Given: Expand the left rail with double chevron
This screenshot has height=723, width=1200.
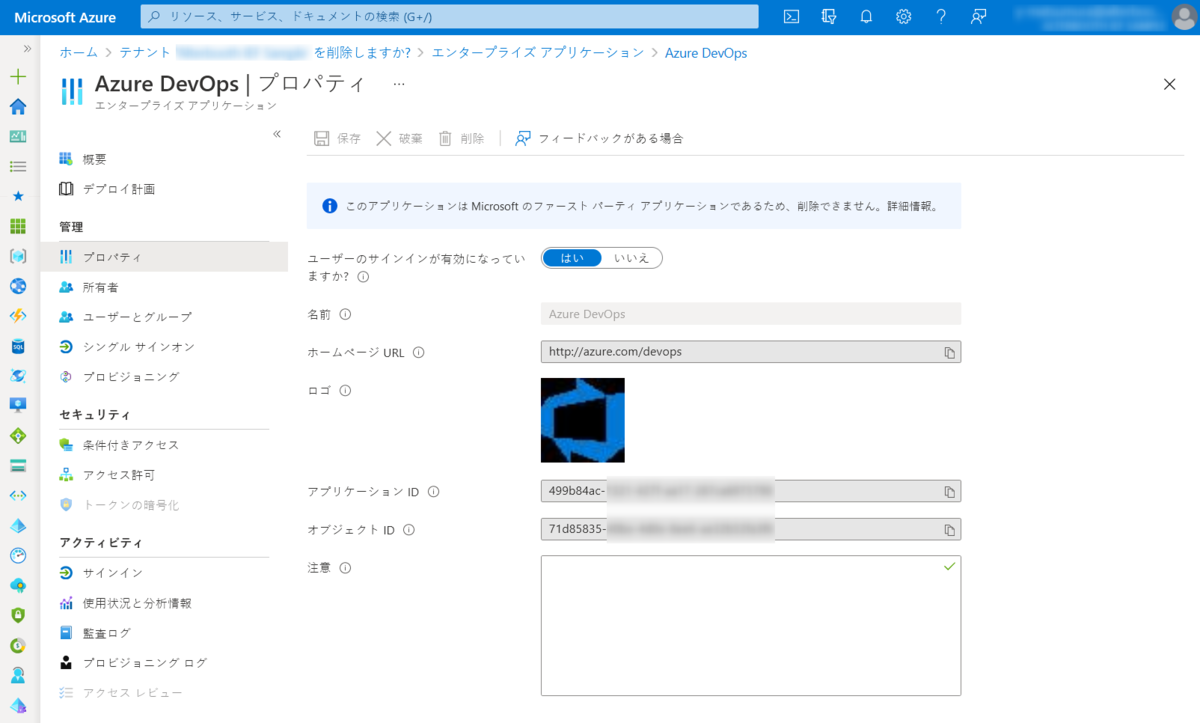Looking at the screenshot, I should [27, 48].
